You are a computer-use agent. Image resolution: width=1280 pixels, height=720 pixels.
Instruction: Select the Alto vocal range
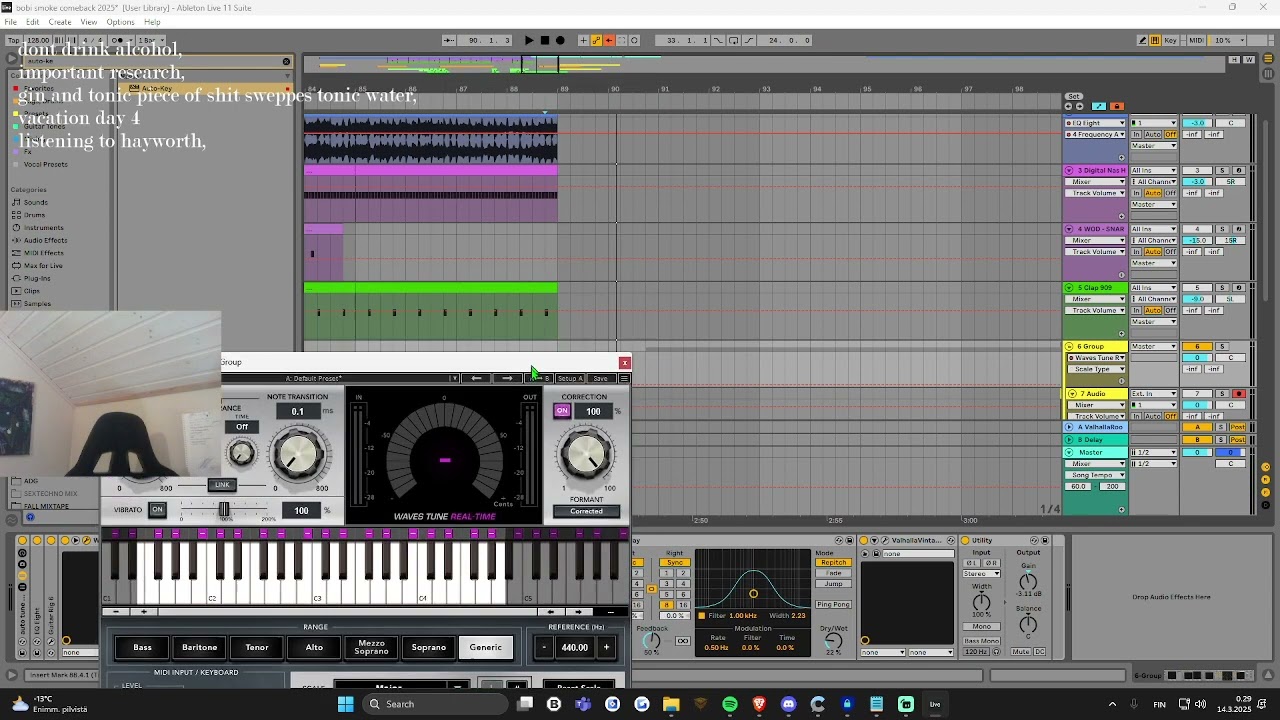click(314, 647)
